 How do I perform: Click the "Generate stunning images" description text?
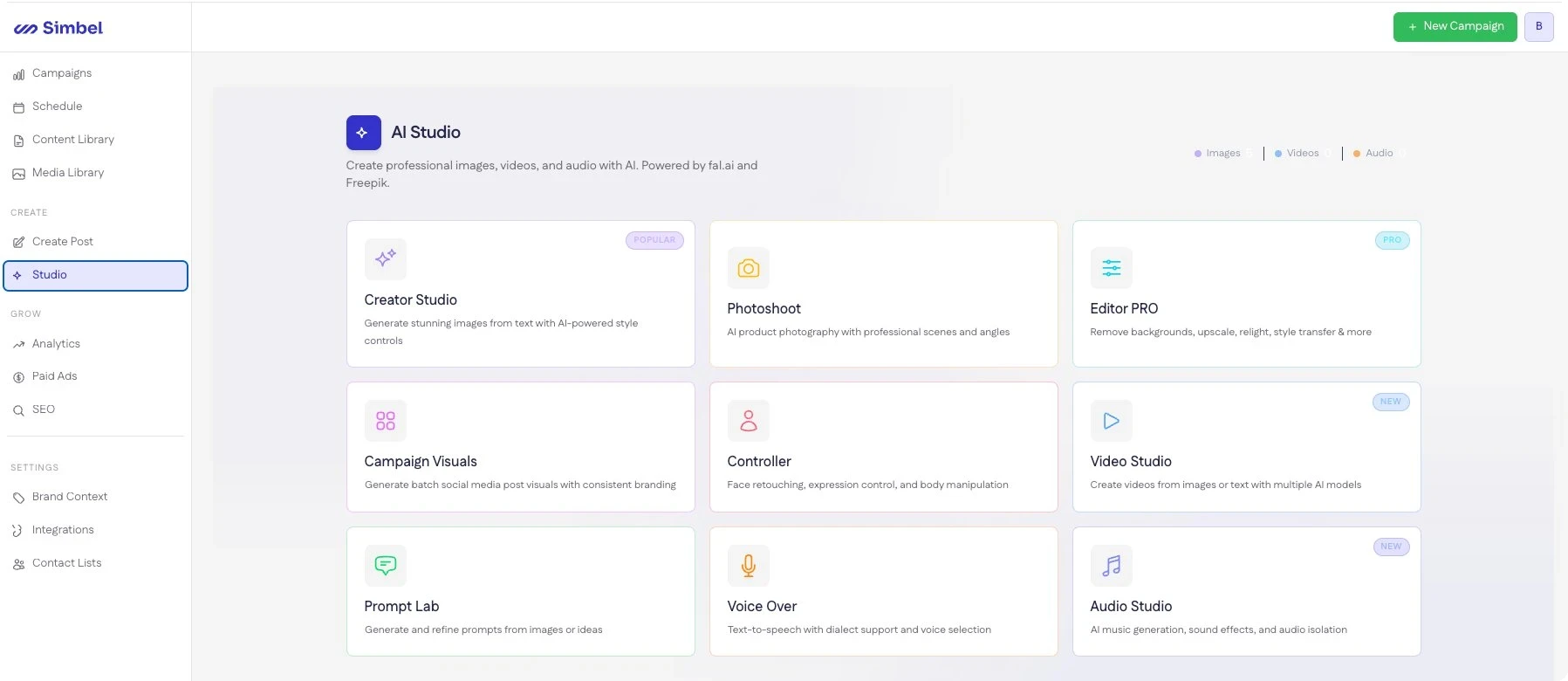(501, 332)
